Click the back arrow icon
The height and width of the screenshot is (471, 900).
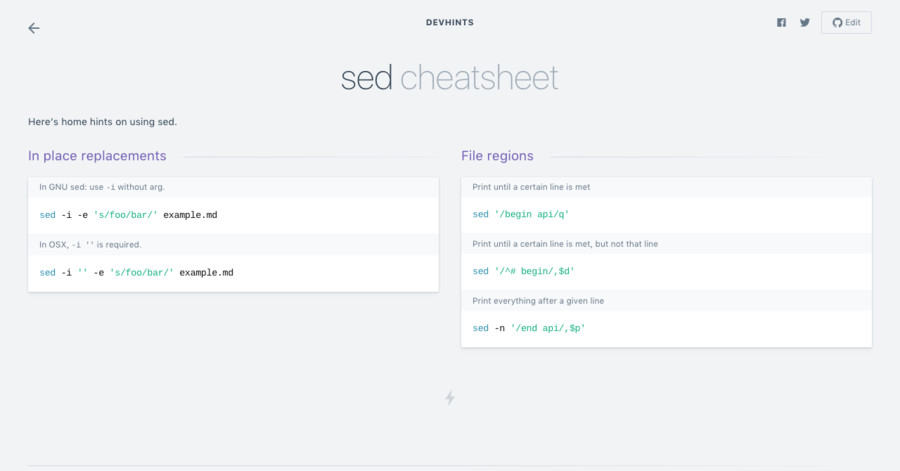(34, 28)
